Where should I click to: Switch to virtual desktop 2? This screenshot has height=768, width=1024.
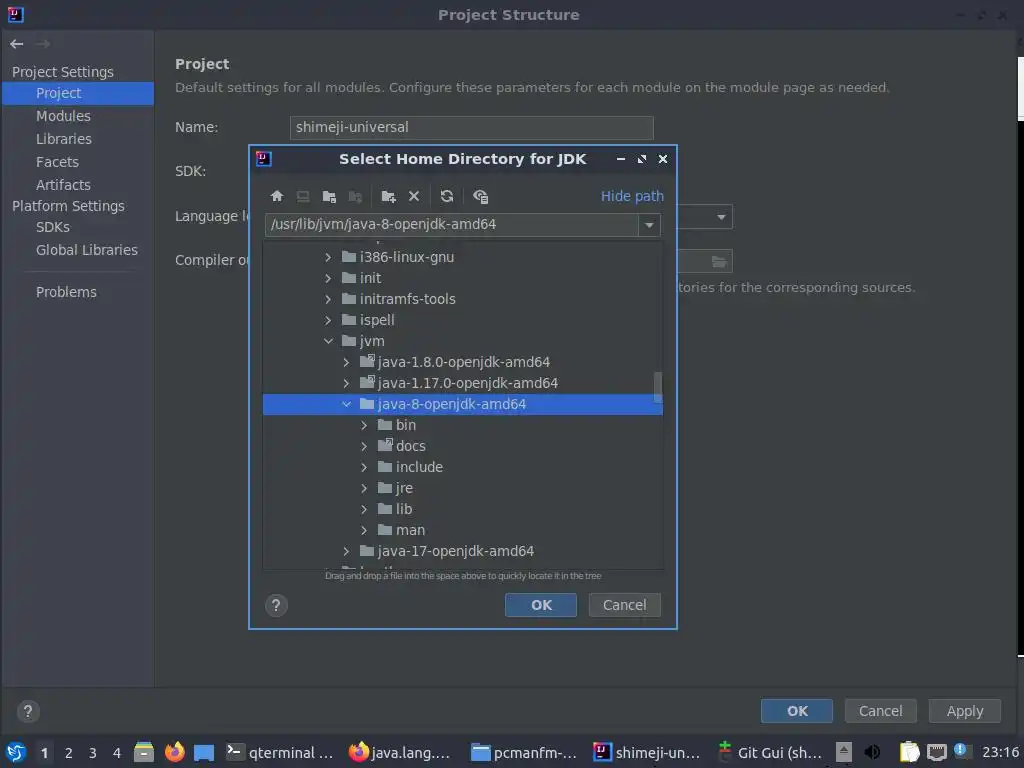tap(69, 753)
